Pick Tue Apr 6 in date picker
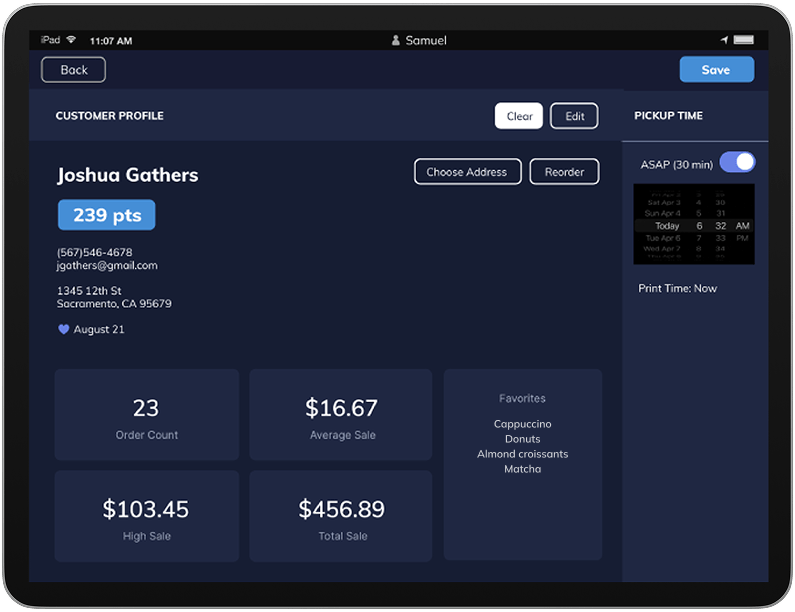This screenshot has height=612, width=795. [663, 238]
